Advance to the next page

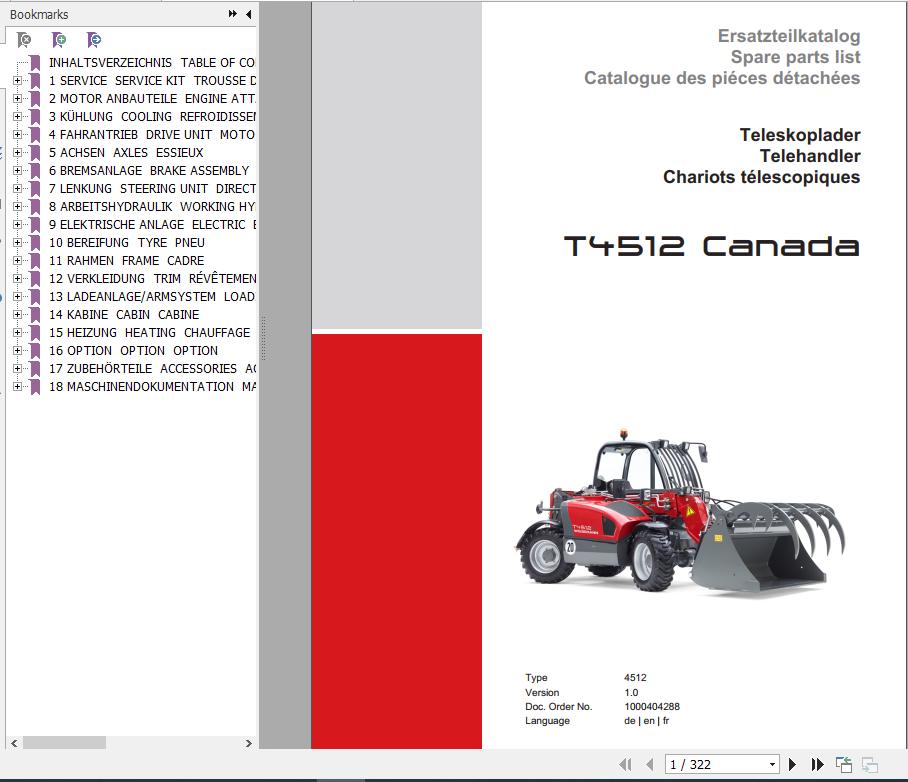793,764
